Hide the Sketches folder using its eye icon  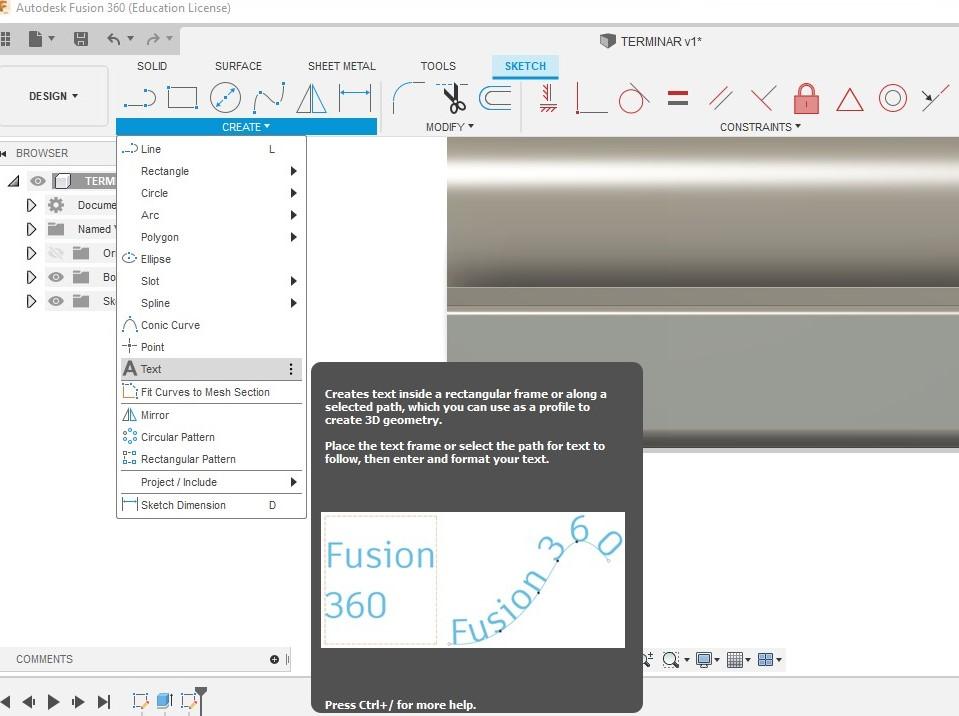(x=56, y=301)
